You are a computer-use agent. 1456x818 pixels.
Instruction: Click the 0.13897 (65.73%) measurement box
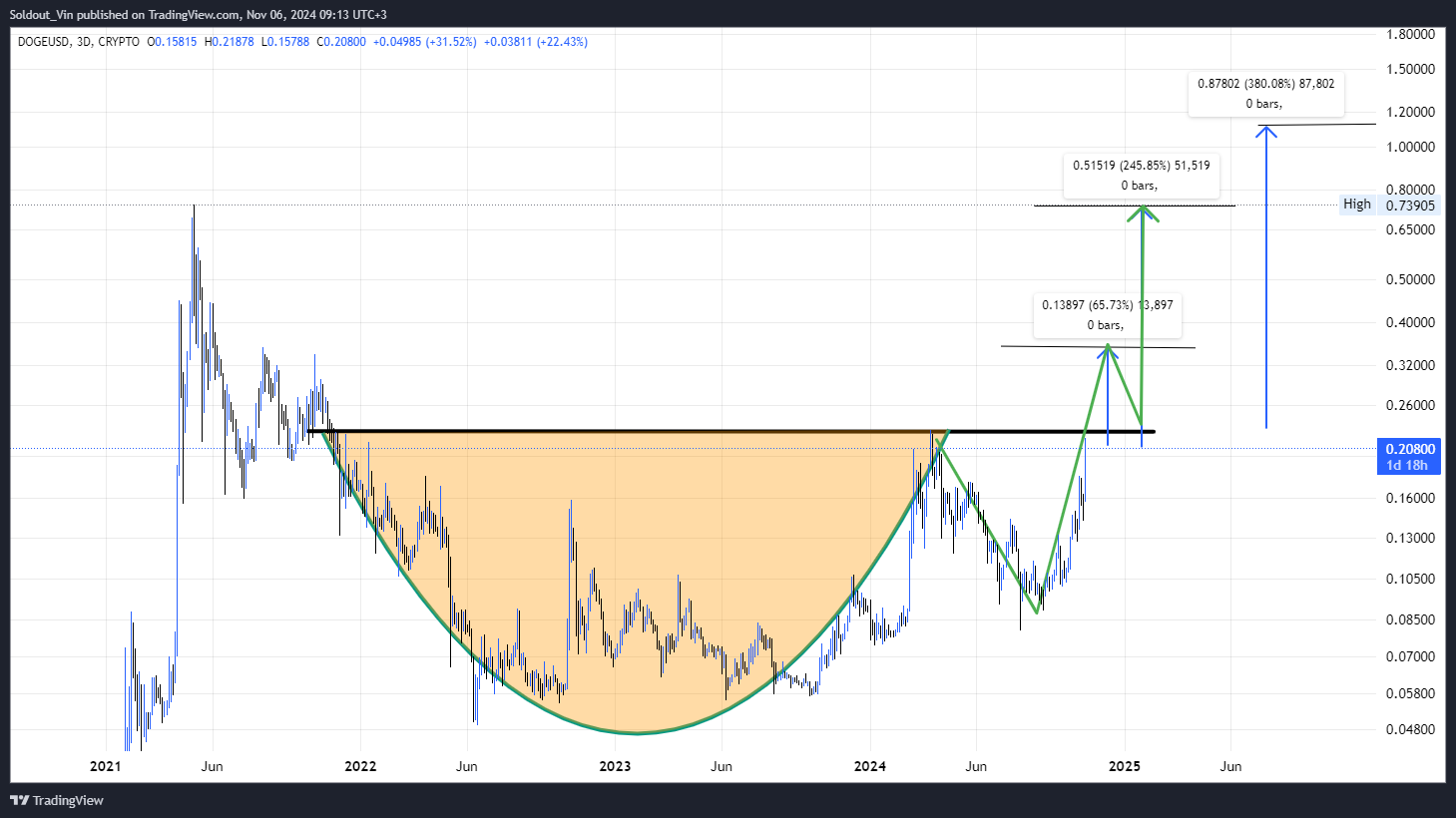(x=1108, y=315)
